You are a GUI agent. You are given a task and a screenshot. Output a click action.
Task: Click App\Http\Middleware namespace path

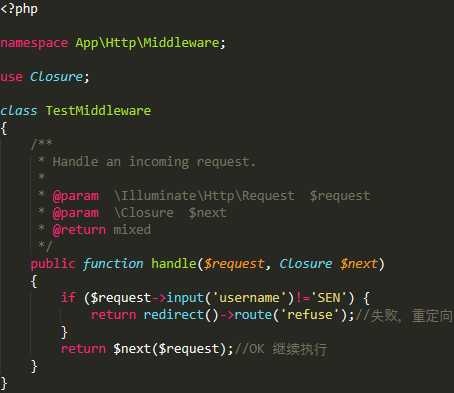click(147, 43)
